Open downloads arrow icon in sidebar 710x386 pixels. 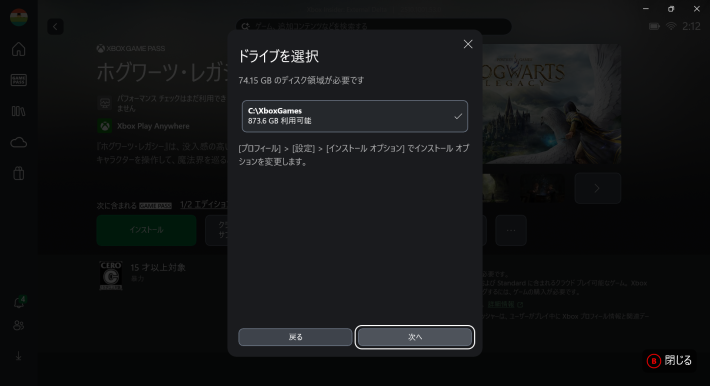tap(19, 357)
